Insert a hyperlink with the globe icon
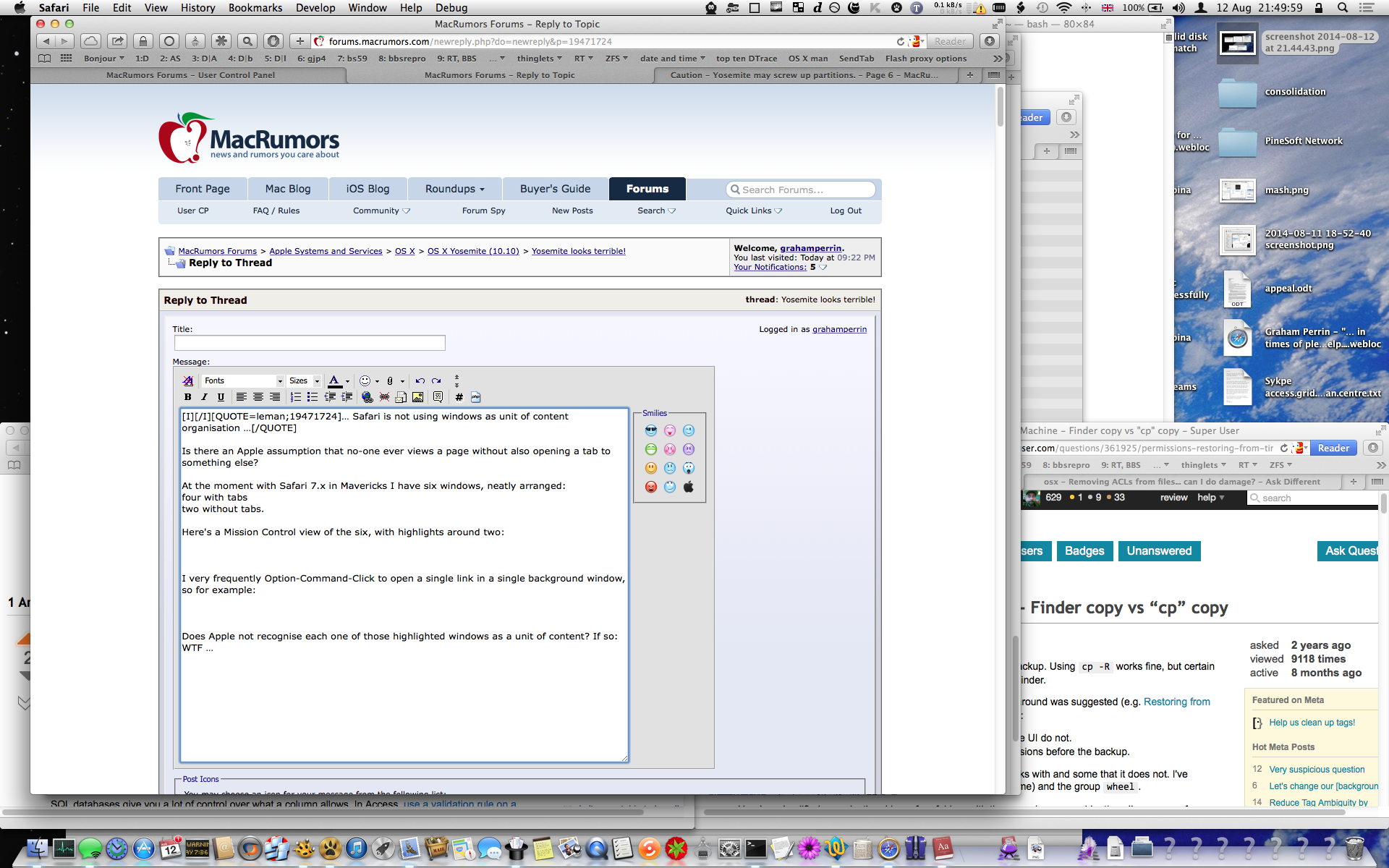This screenshot has width=1389, height=868. pyautogui.click(x=368, y=397)
